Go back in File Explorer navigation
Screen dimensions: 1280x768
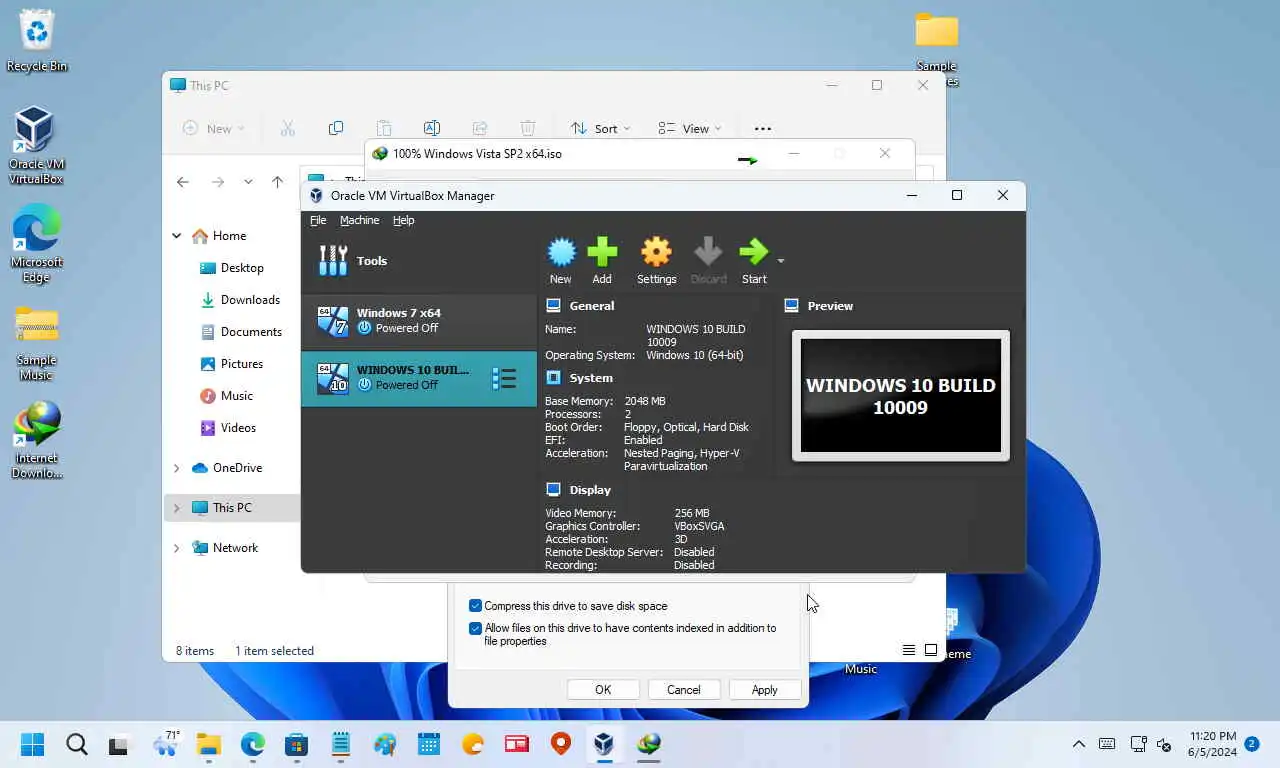(x=183, y=182)
